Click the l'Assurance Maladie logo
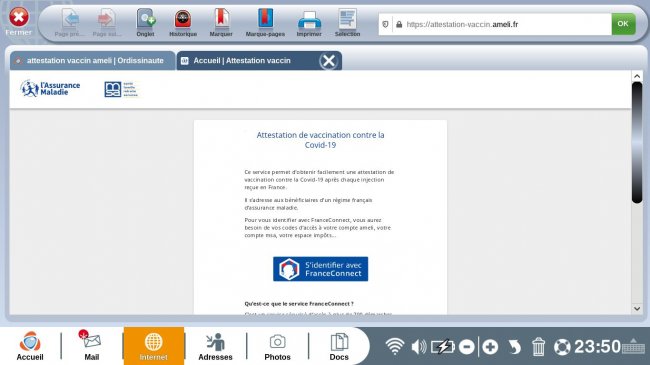The image size is (650, 365). tap(50, 88)
